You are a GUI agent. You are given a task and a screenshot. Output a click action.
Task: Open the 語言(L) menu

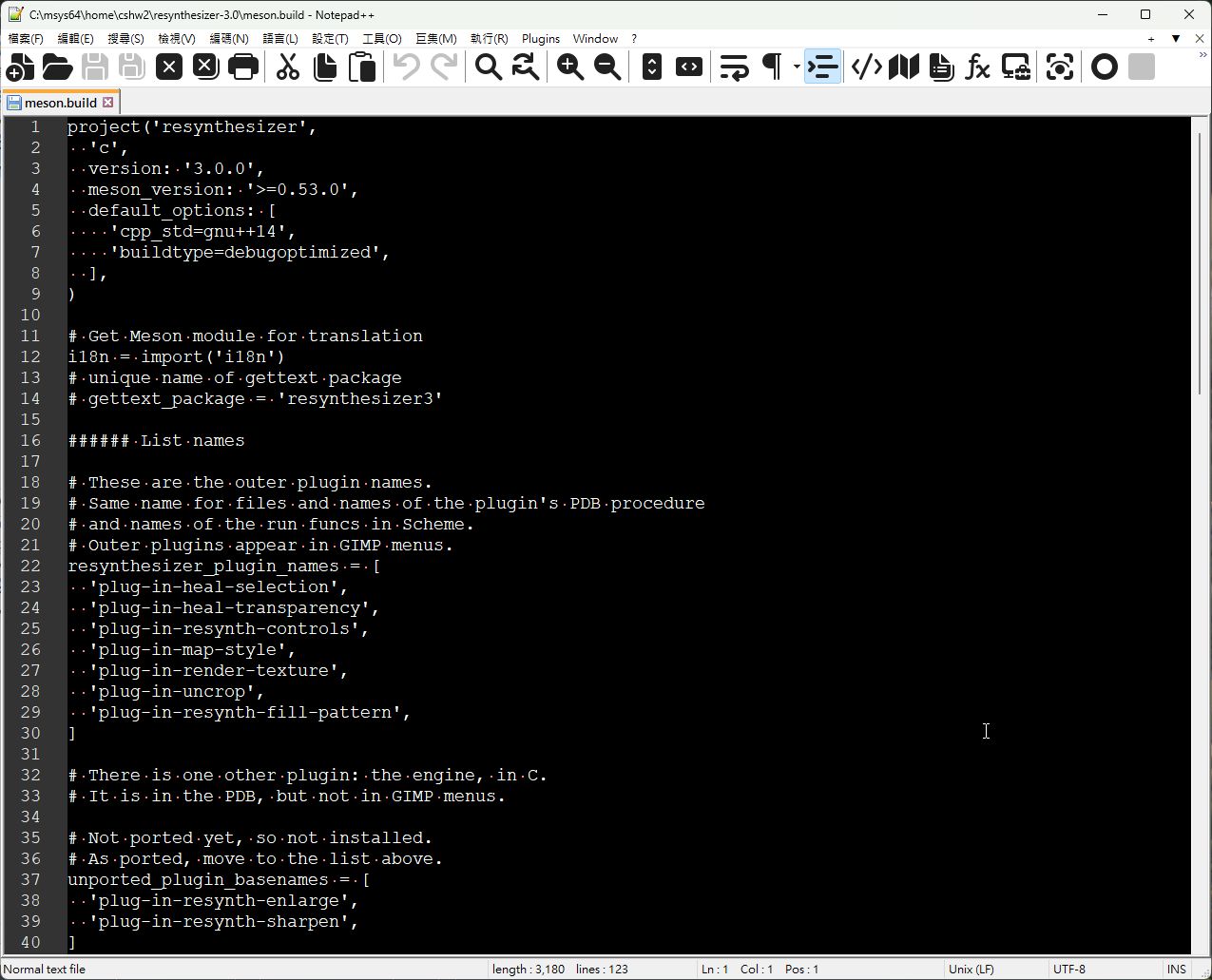click(x=280, y=38)
